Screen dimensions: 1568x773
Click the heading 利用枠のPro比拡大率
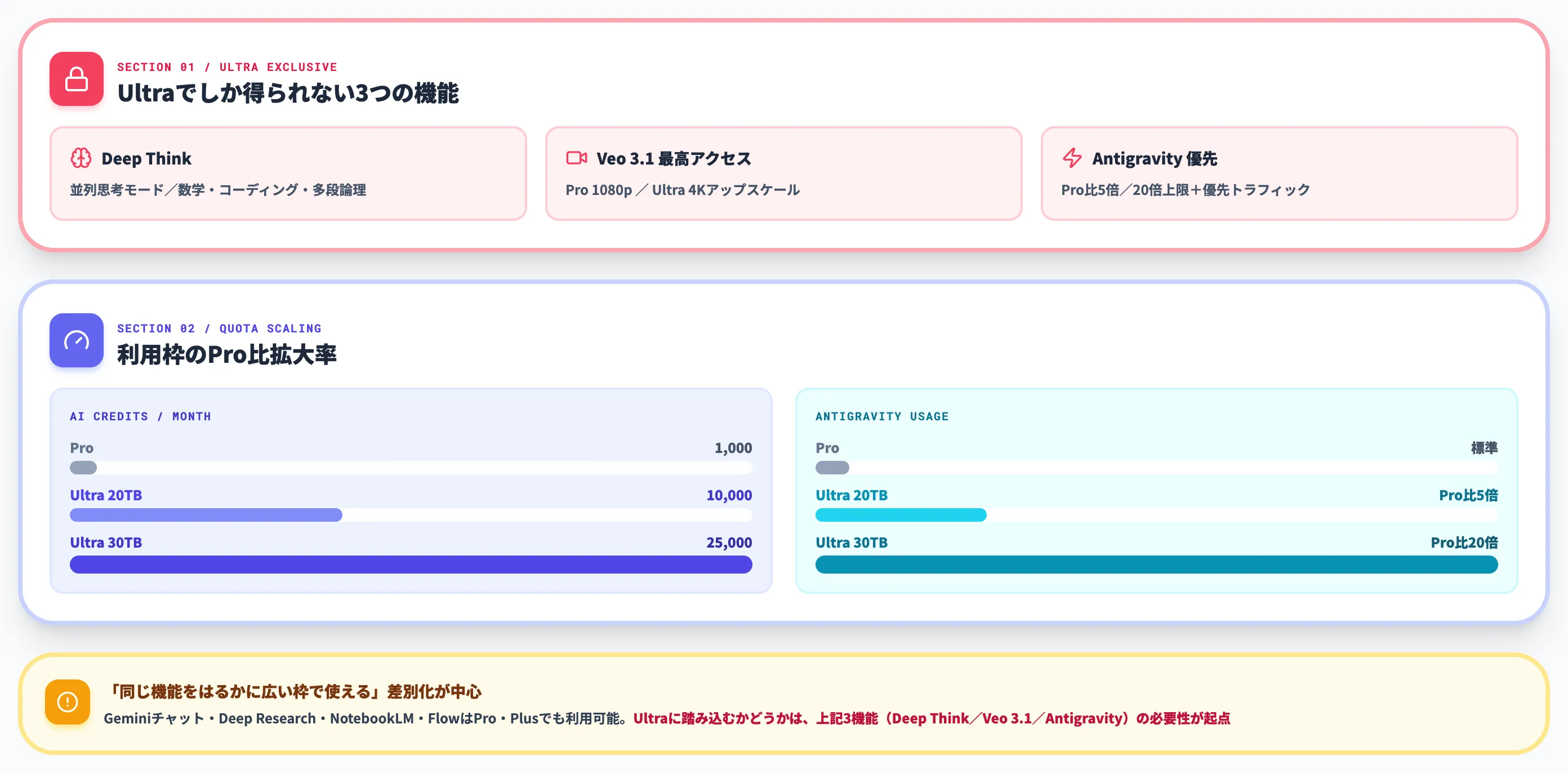226,354
